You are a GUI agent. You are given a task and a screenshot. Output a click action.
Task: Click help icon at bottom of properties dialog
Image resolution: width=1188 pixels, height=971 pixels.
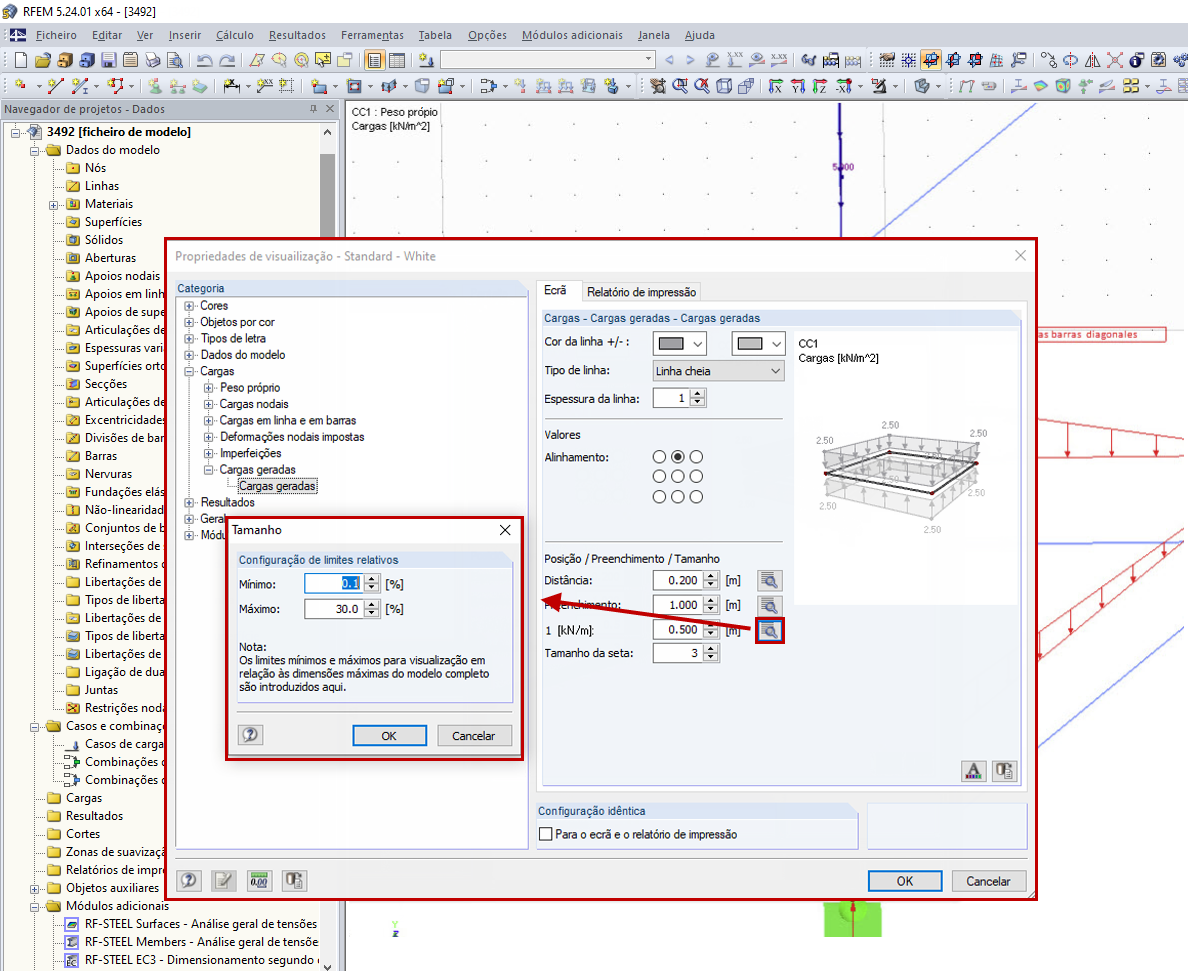[189, 880]
